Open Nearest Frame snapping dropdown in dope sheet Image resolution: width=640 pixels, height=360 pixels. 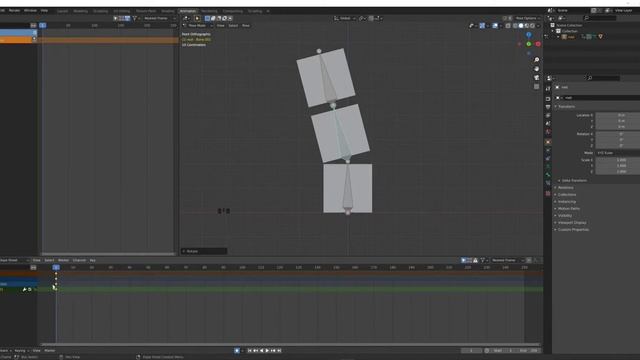click(507, 260)
